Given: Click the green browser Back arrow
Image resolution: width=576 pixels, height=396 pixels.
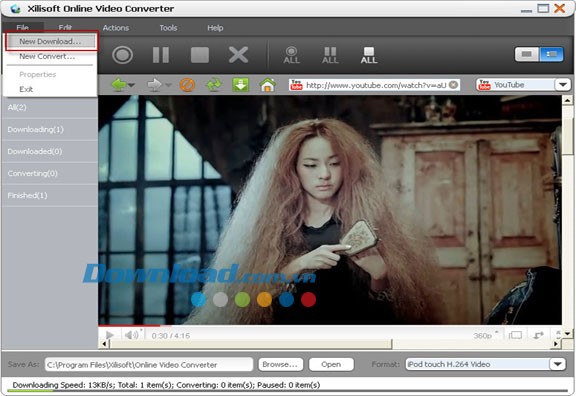Looking at the screenshot, I should click(119, 85).
